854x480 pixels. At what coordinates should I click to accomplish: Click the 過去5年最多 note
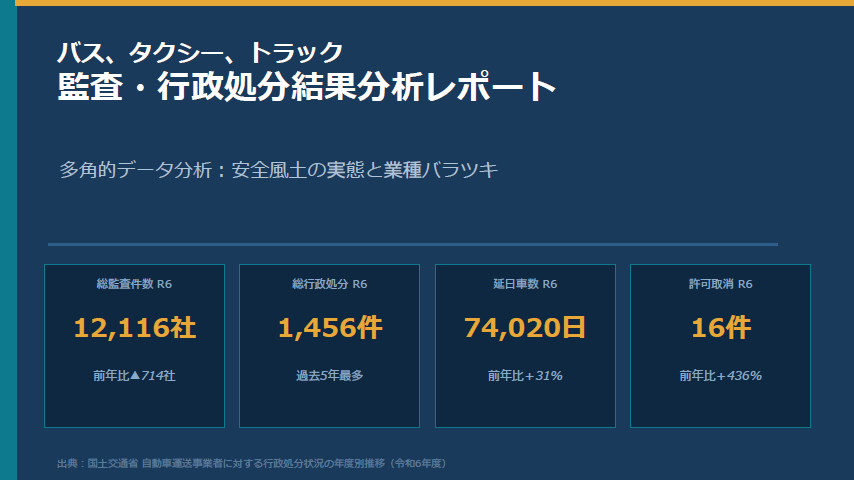click(329, 376)
